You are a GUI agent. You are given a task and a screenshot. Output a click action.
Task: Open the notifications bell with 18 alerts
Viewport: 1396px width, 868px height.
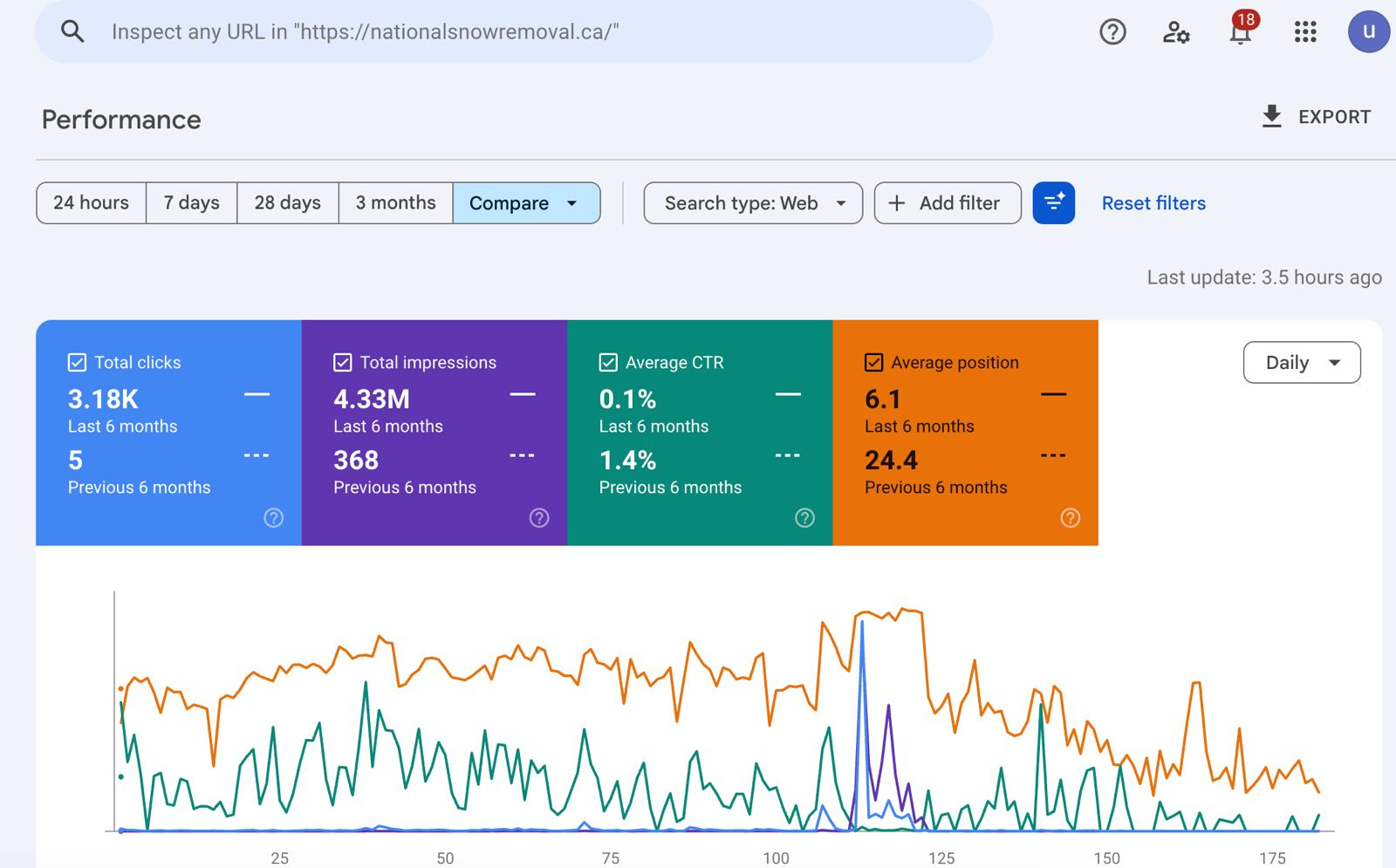click(x=1240, y=32)
